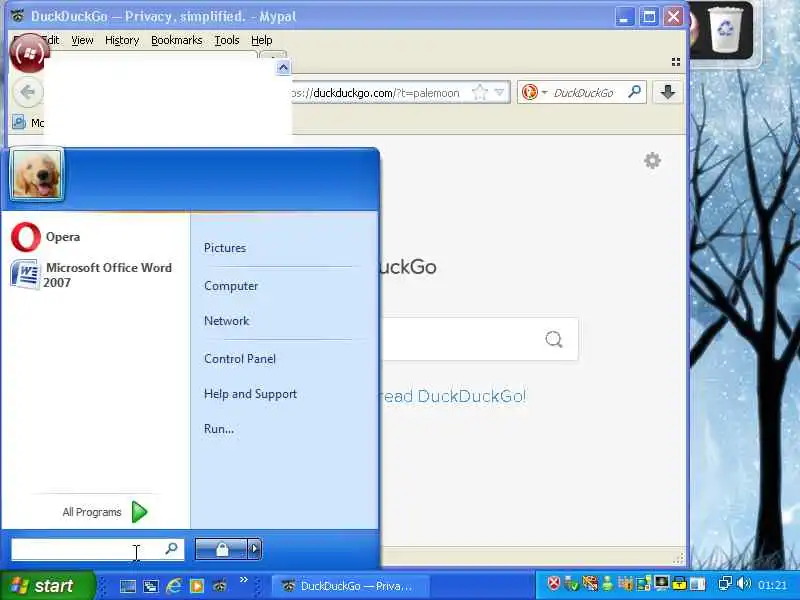Click the tab groups grid icon
Viewport: 800px width, 600px height.
[676, 62]
